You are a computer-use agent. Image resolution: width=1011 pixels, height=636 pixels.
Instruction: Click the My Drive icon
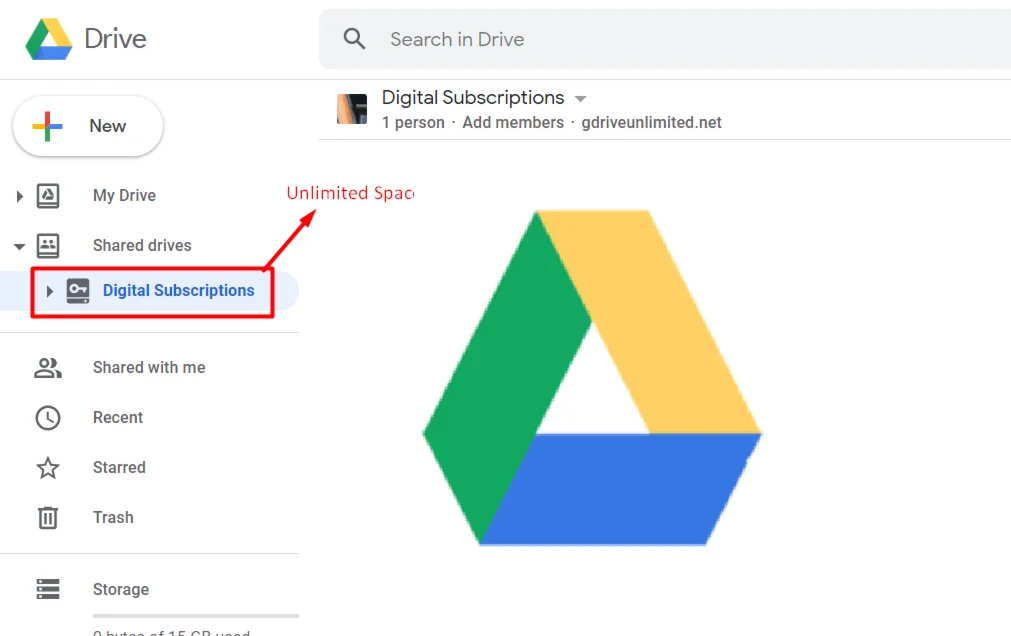click(48, 196)
